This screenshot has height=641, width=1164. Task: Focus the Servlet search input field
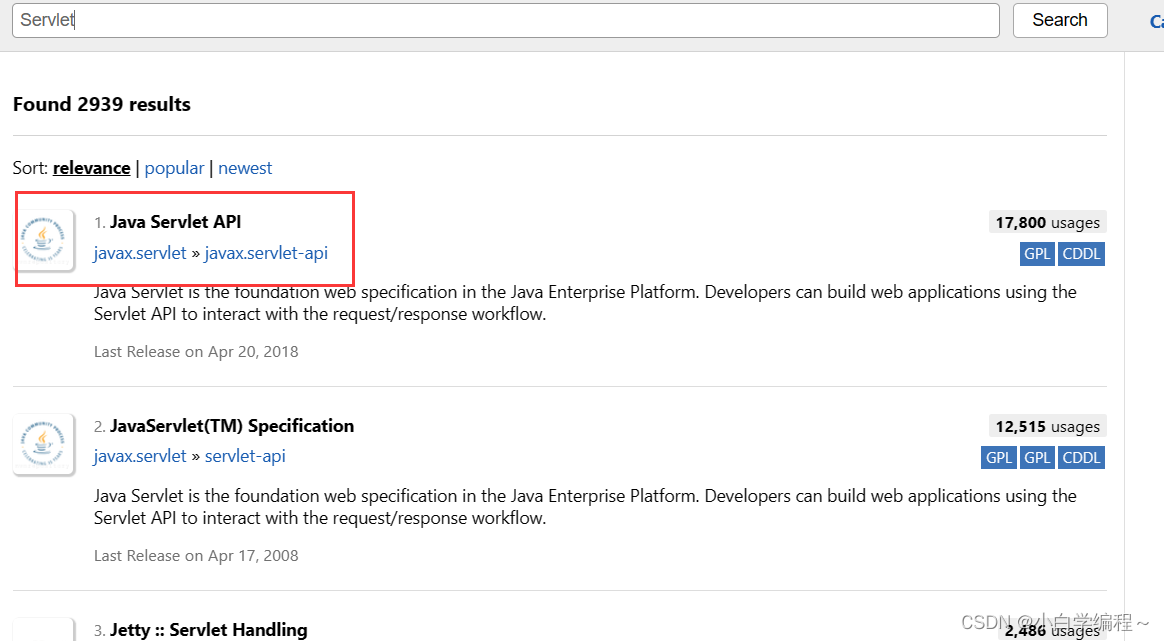coord(506,20)
